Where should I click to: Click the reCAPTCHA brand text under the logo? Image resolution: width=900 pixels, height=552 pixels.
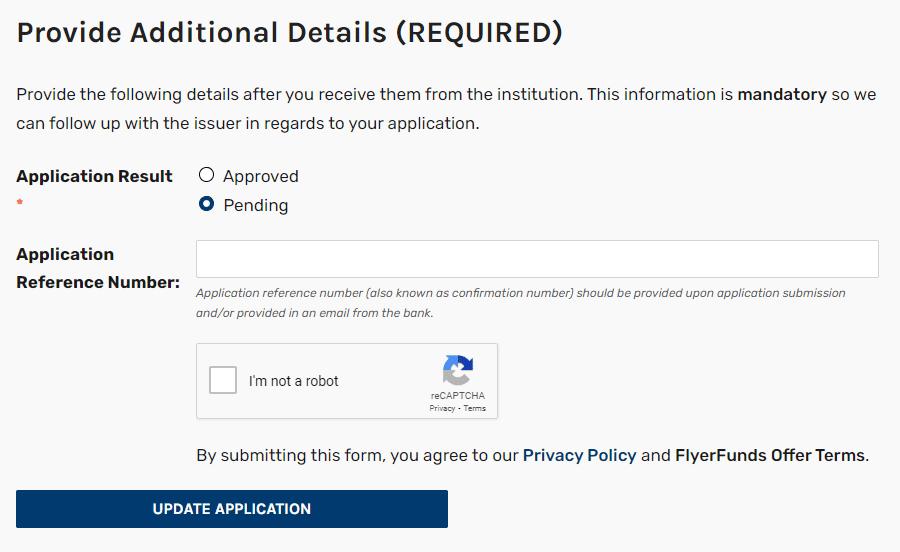[457, 396]
